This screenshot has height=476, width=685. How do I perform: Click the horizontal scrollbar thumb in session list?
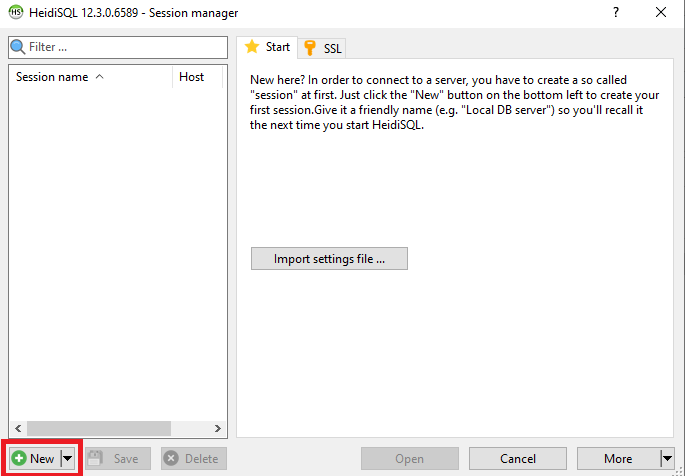(x=99, y=428)
